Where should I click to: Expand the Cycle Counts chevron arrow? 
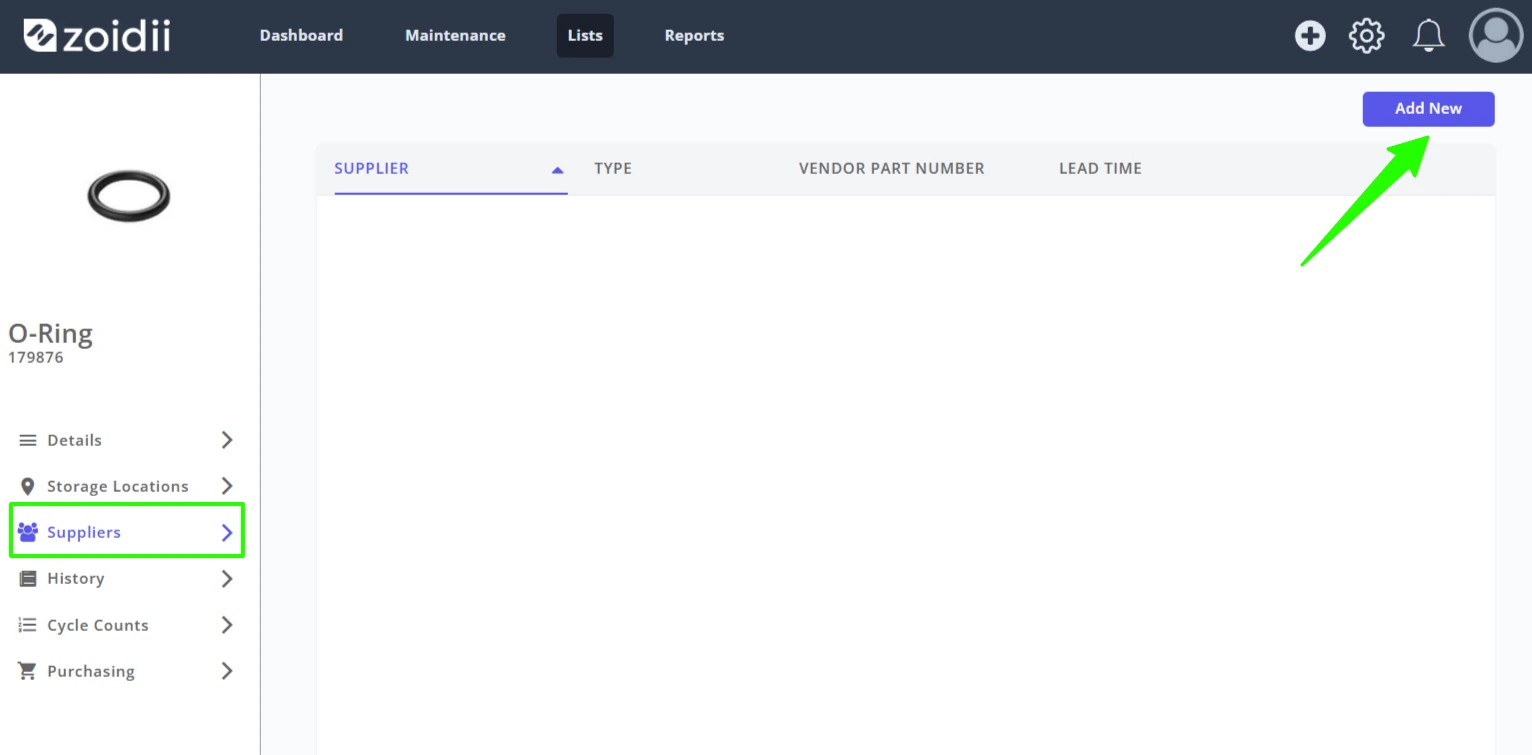[227, 625]
